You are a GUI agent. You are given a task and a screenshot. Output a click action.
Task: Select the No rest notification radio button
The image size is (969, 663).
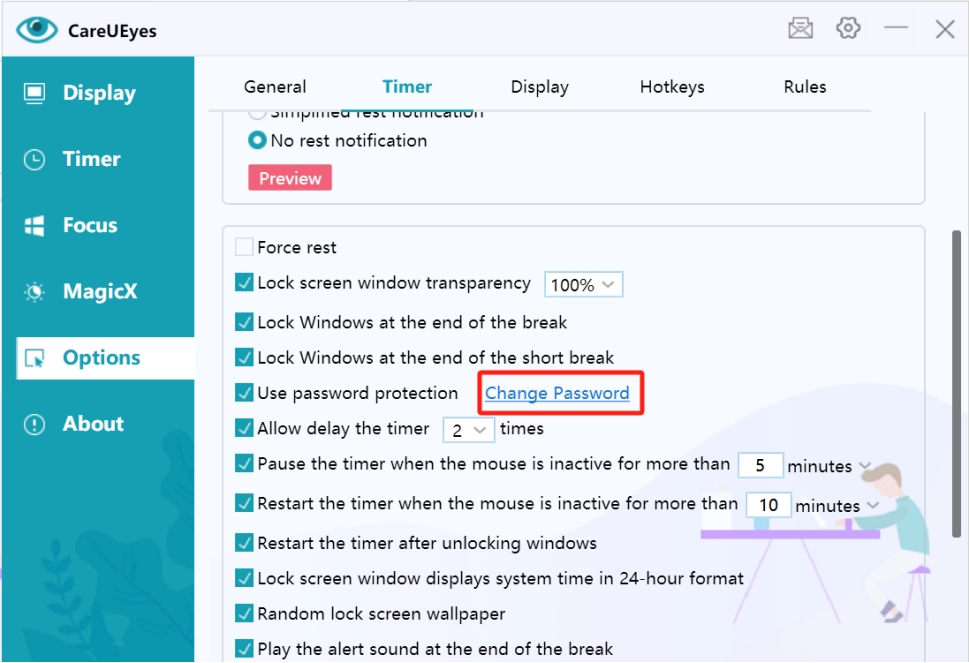pyautogui.click(x=257, y=141)
